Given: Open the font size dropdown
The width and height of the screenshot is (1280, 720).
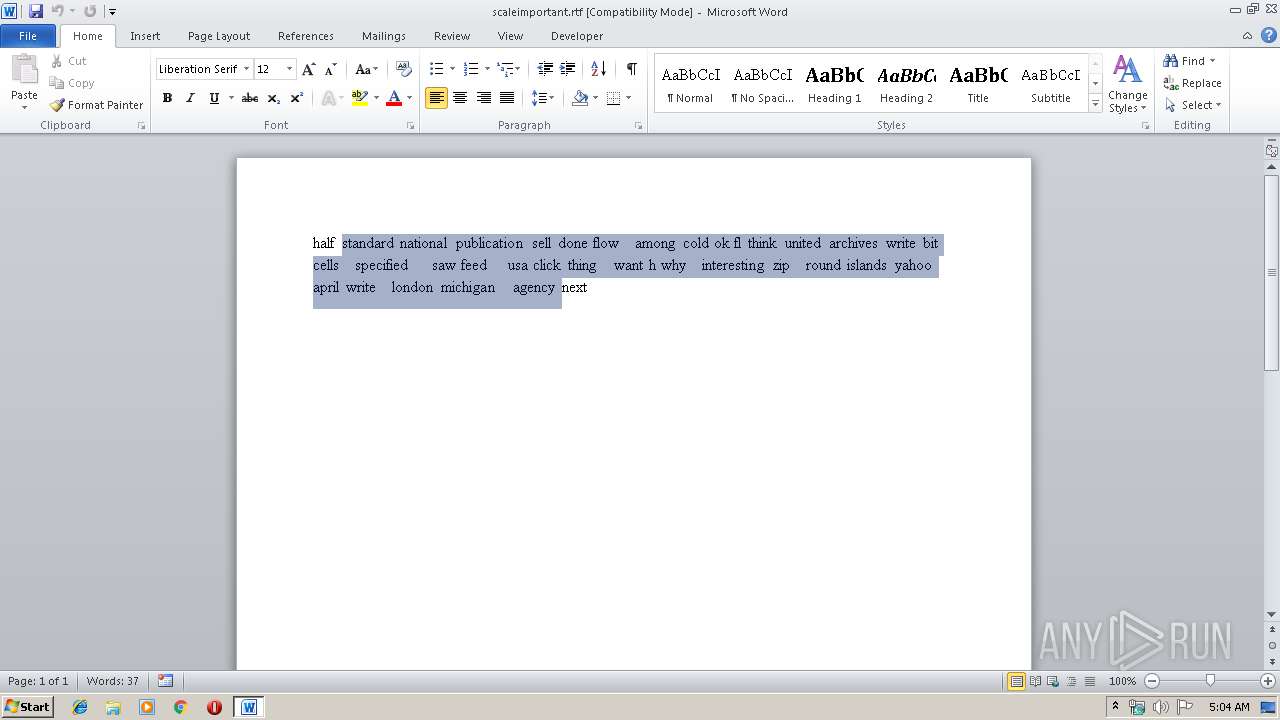Looking at the screenshot, I should coord(290,69).
